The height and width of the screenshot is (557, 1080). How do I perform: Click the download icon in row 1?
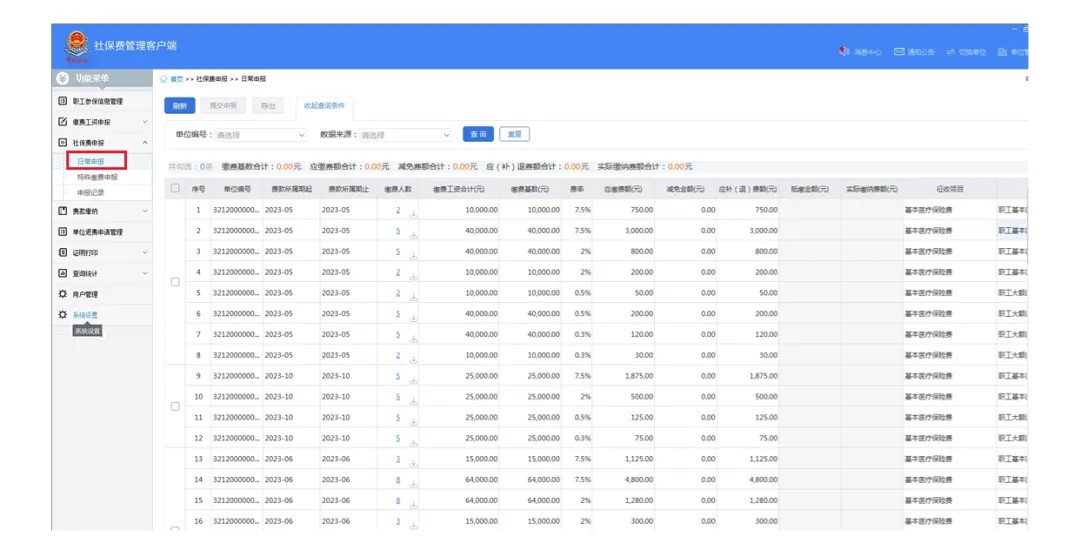click(x=413, y=214)
